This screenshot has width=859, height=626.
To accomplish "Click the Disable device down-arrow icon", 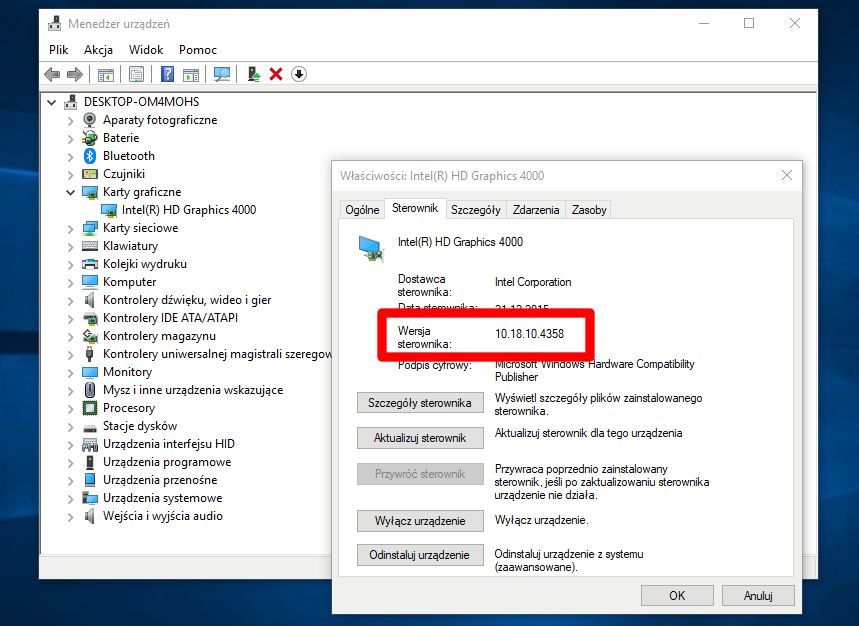I will pyautogui.click(x=299, y=74).
